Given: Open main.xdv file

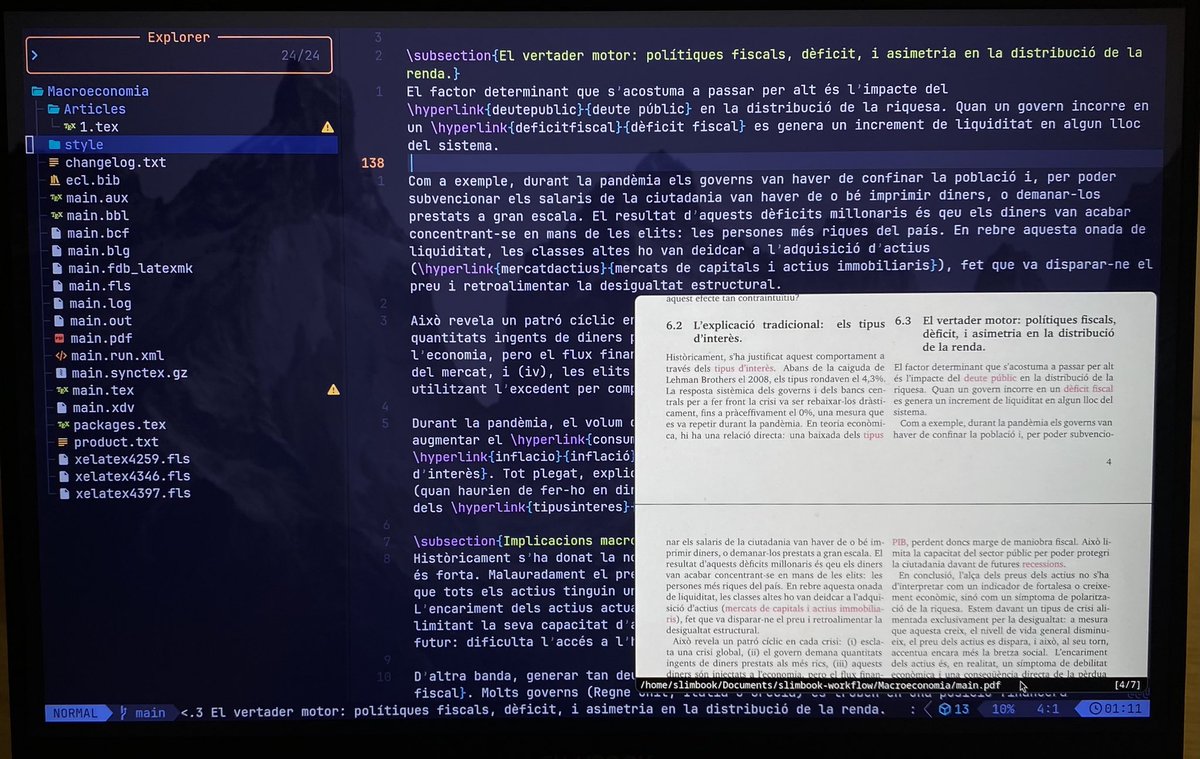Looking at the screenshot, I should pyautogui.click(x=103, y=407).
